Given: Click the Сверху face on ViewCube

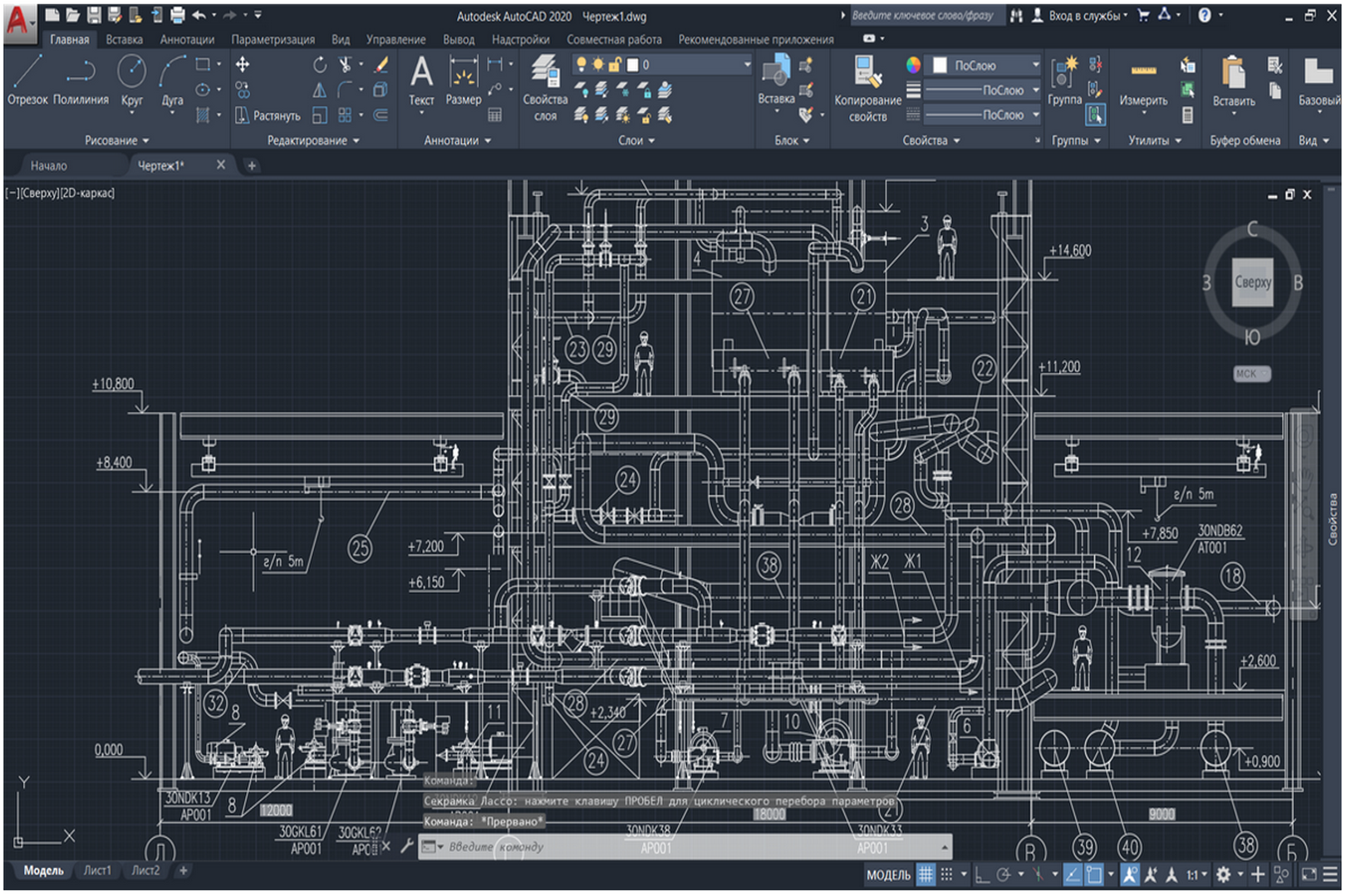Looking at the screenshot, I should [1252, 282].
